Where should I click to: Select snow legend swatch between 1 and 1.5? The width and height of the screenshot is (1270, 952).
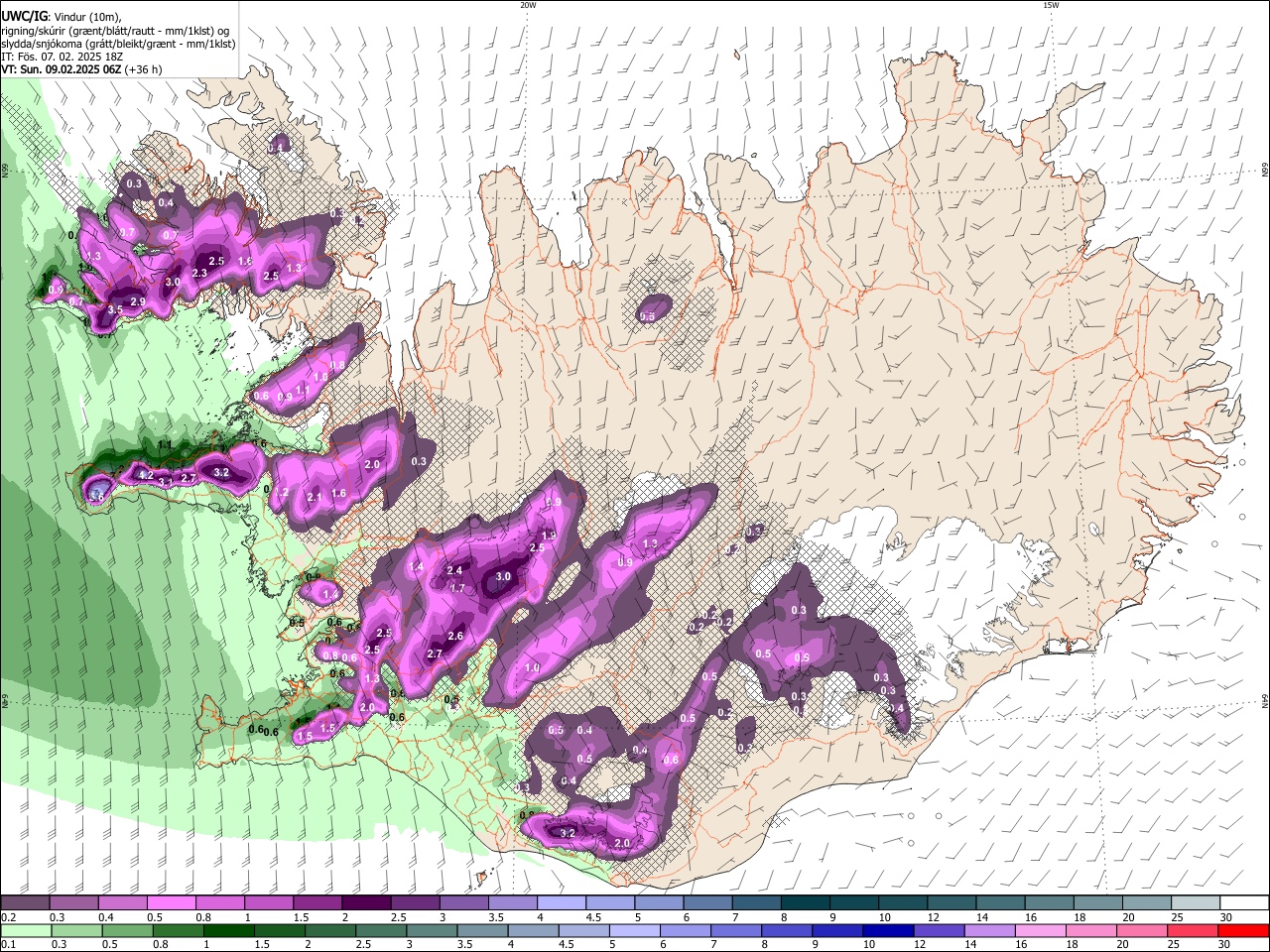[269, 902]
